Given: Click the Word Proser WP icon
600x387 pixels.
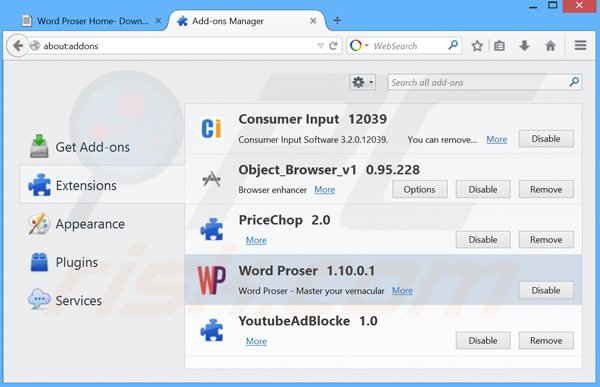Looking at the screenshot, I should (211, 280).
